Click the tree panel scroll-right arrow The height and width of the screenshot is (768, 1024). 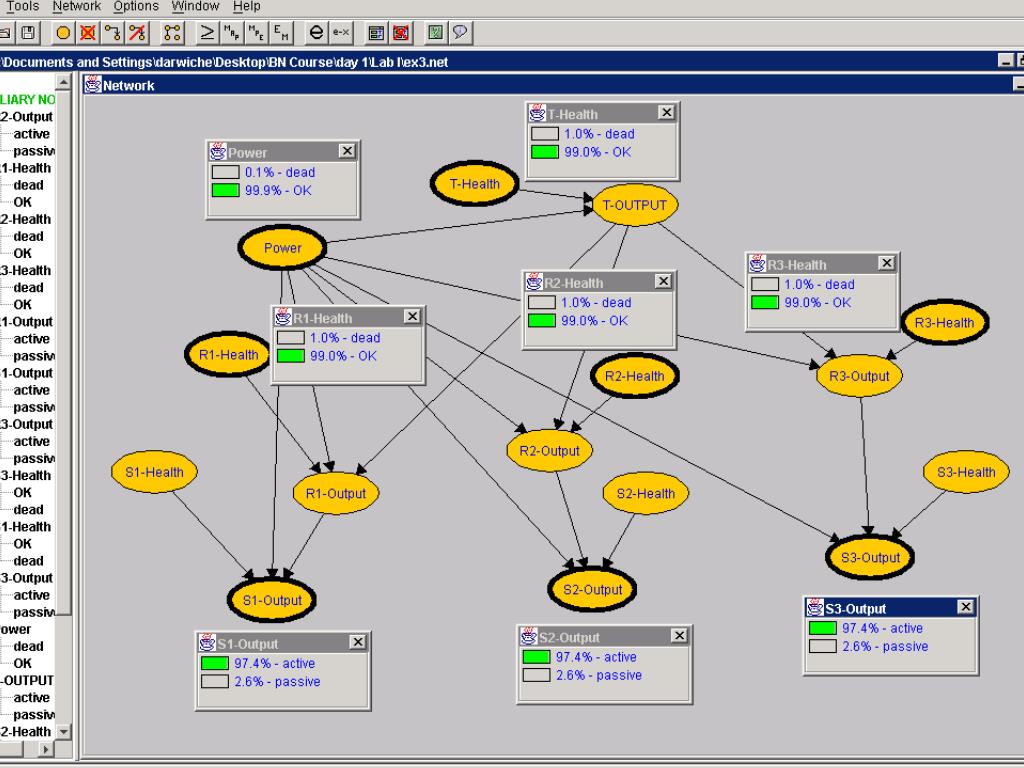pyautogui.click(x=46, y=748)
